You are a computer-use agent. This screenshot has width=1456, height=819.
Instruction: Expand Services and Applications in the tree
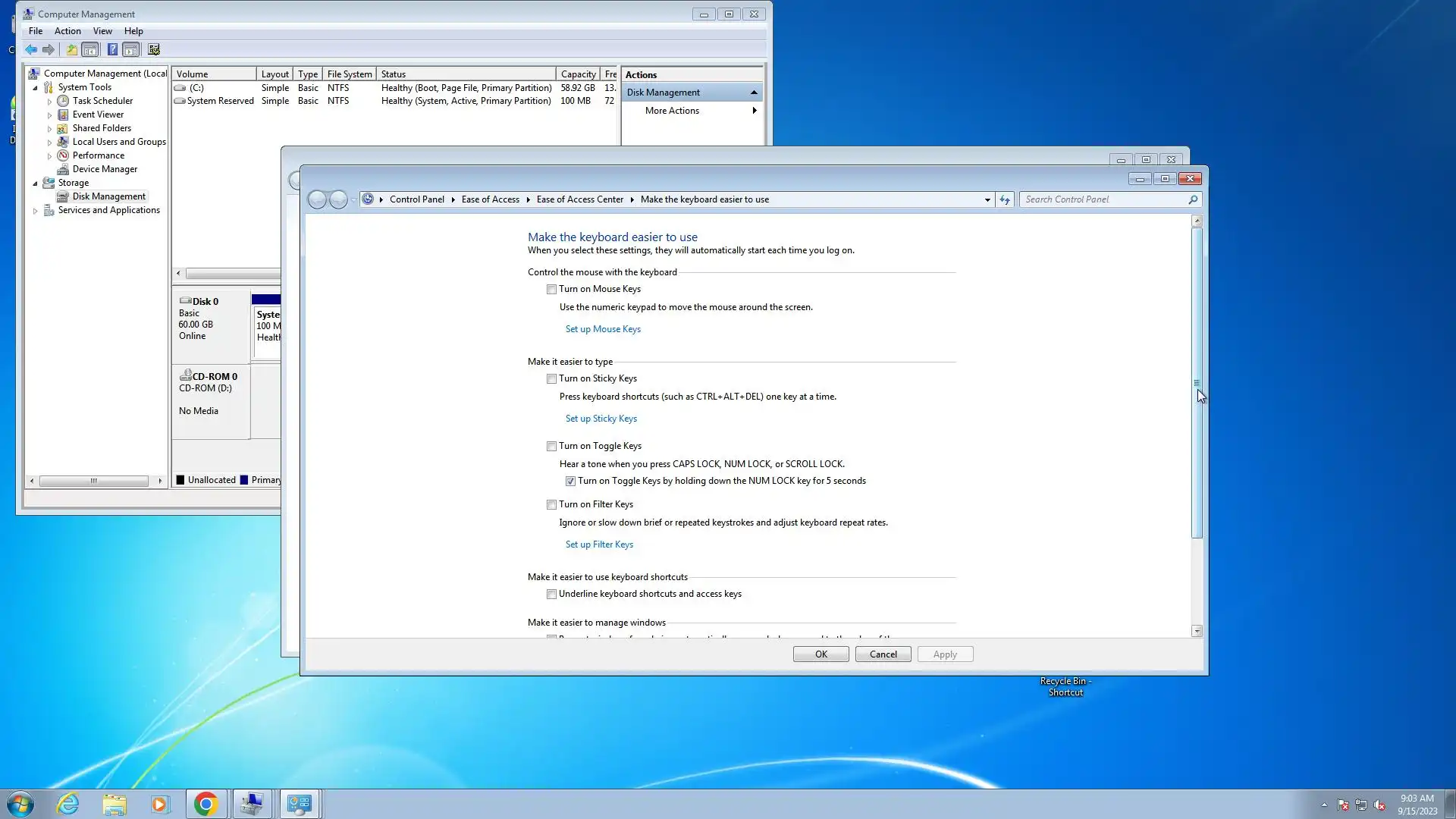(36, 211)
